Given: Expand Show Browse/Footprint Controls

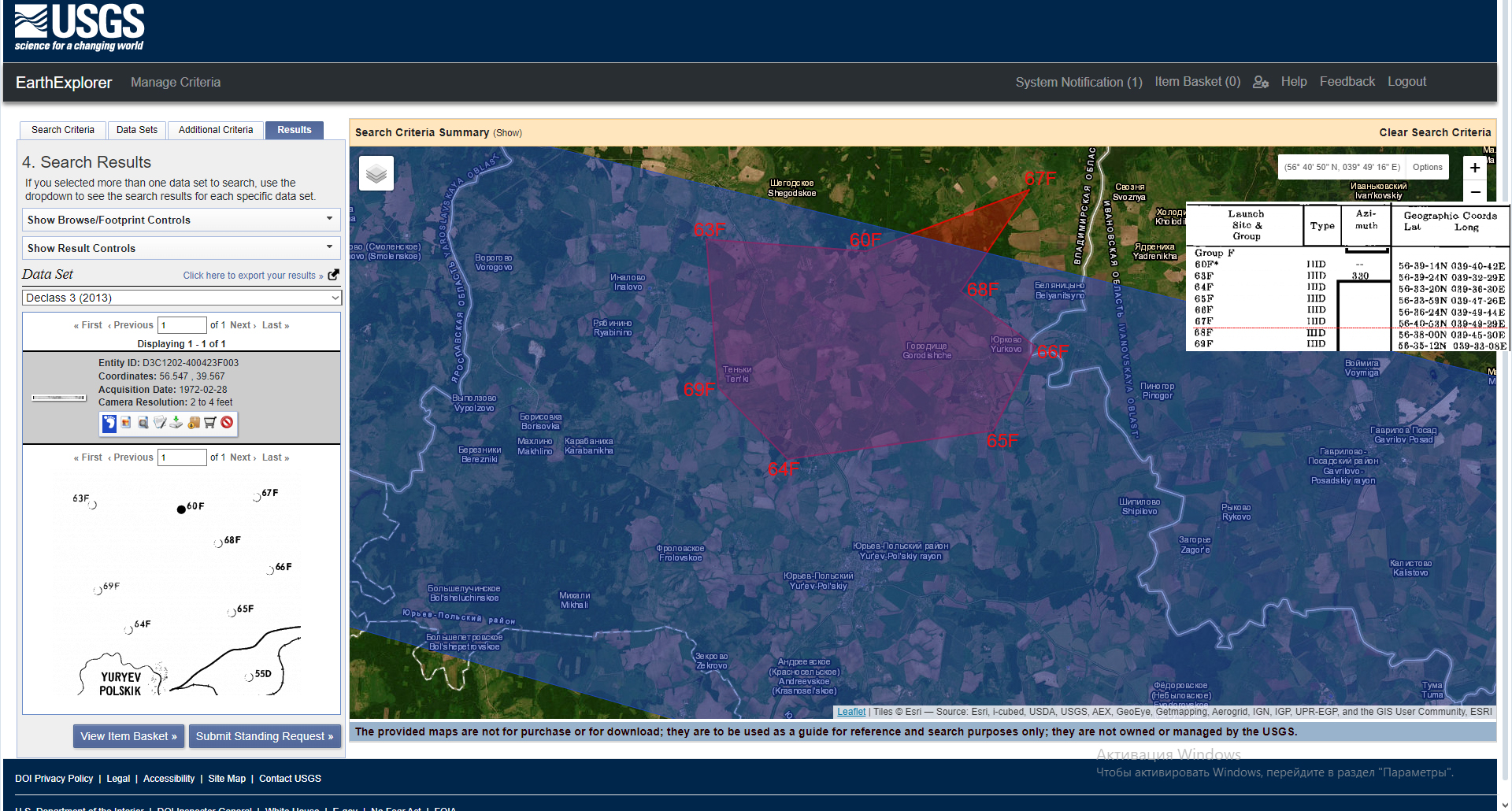Looking at the screenshot, I should pos(181,220).
